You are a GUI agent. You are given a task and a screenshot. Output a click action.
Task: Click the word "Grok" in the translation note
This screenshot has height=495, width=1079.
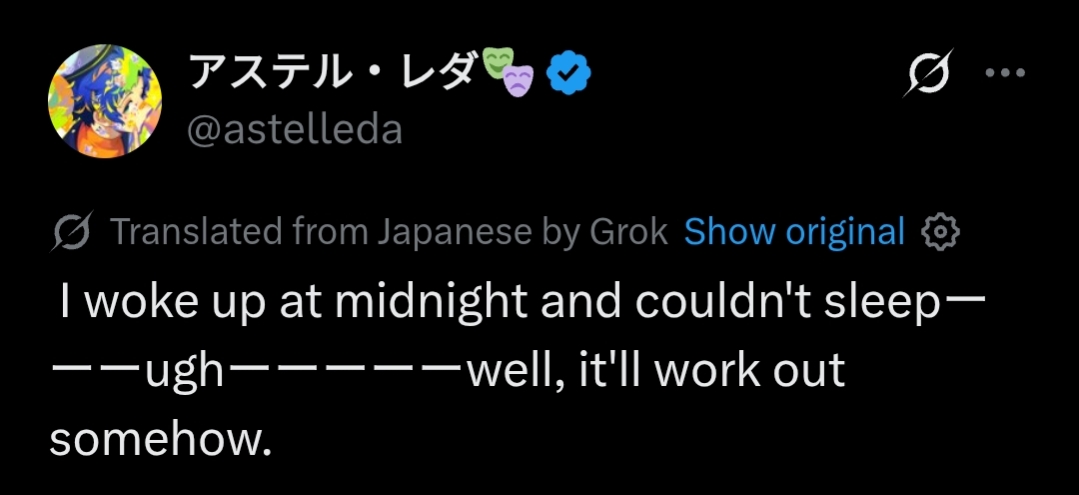pos(628,232)
